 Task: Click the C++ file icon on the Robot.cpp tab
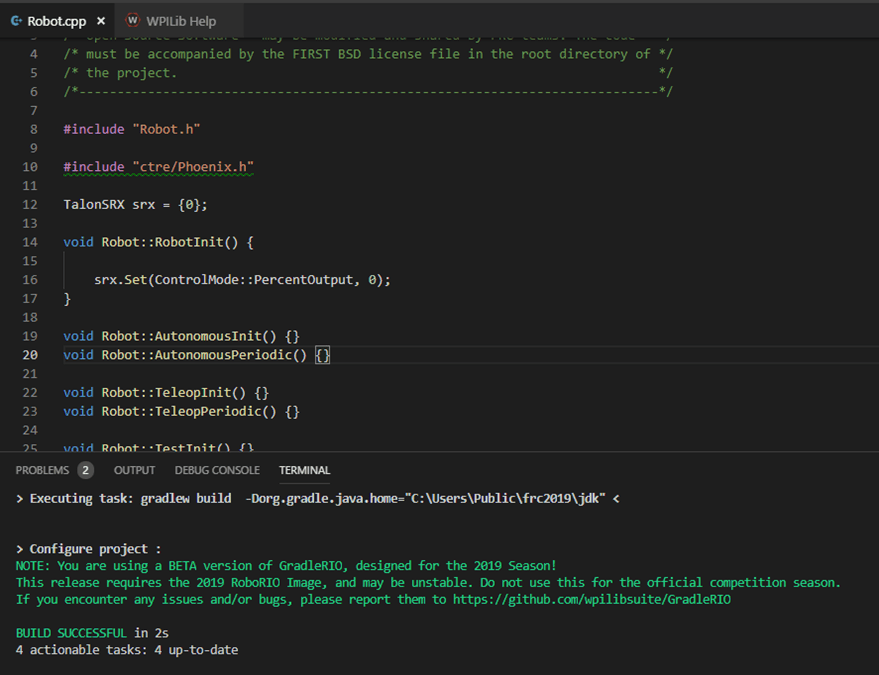click(16, 21)
